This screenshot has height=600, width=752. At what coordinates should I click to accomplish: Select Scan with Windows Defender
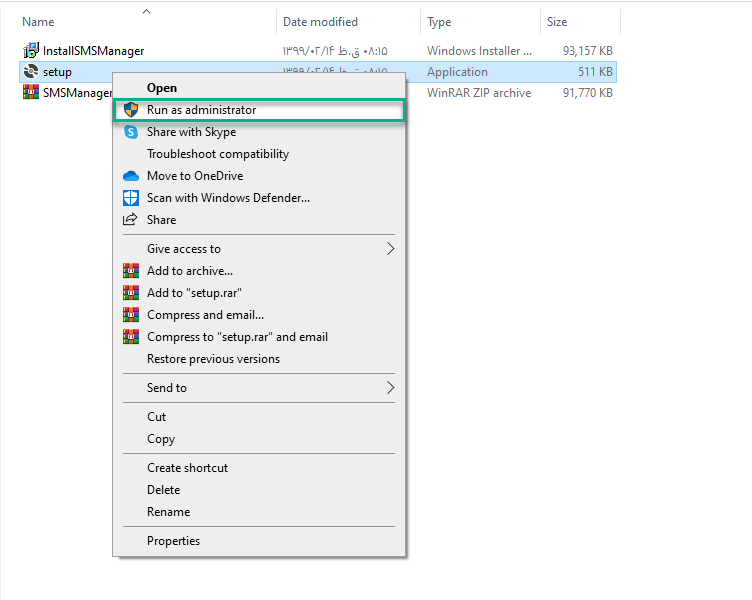pos(259,198)
